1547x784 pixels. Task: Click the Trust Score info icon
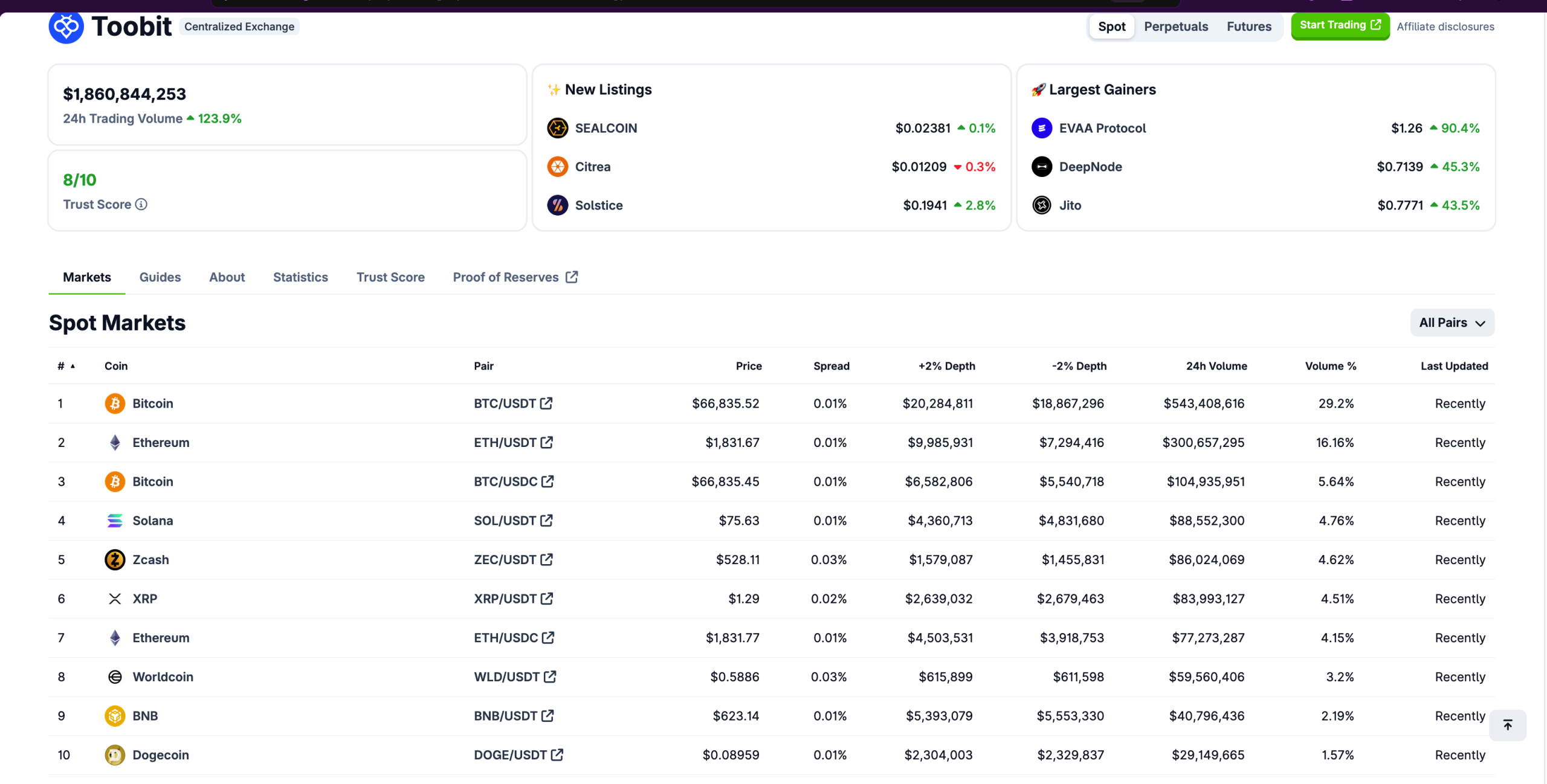coord(141,204)
